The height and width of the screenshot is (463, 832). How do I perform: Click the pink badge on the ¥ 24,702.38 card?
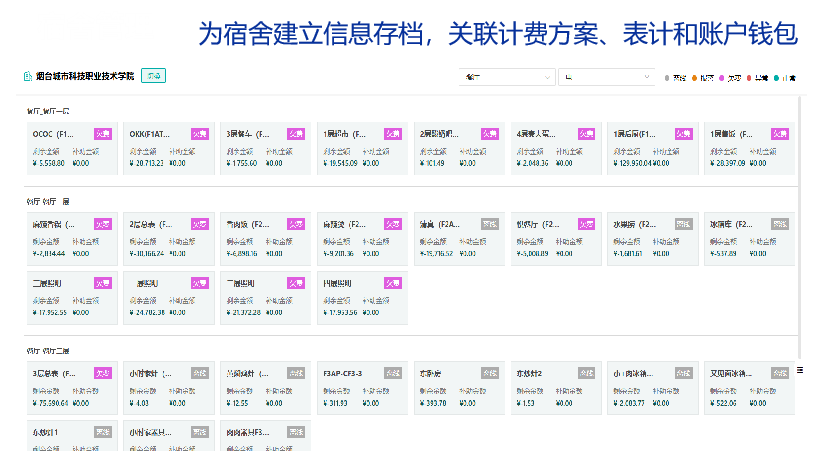200,283
